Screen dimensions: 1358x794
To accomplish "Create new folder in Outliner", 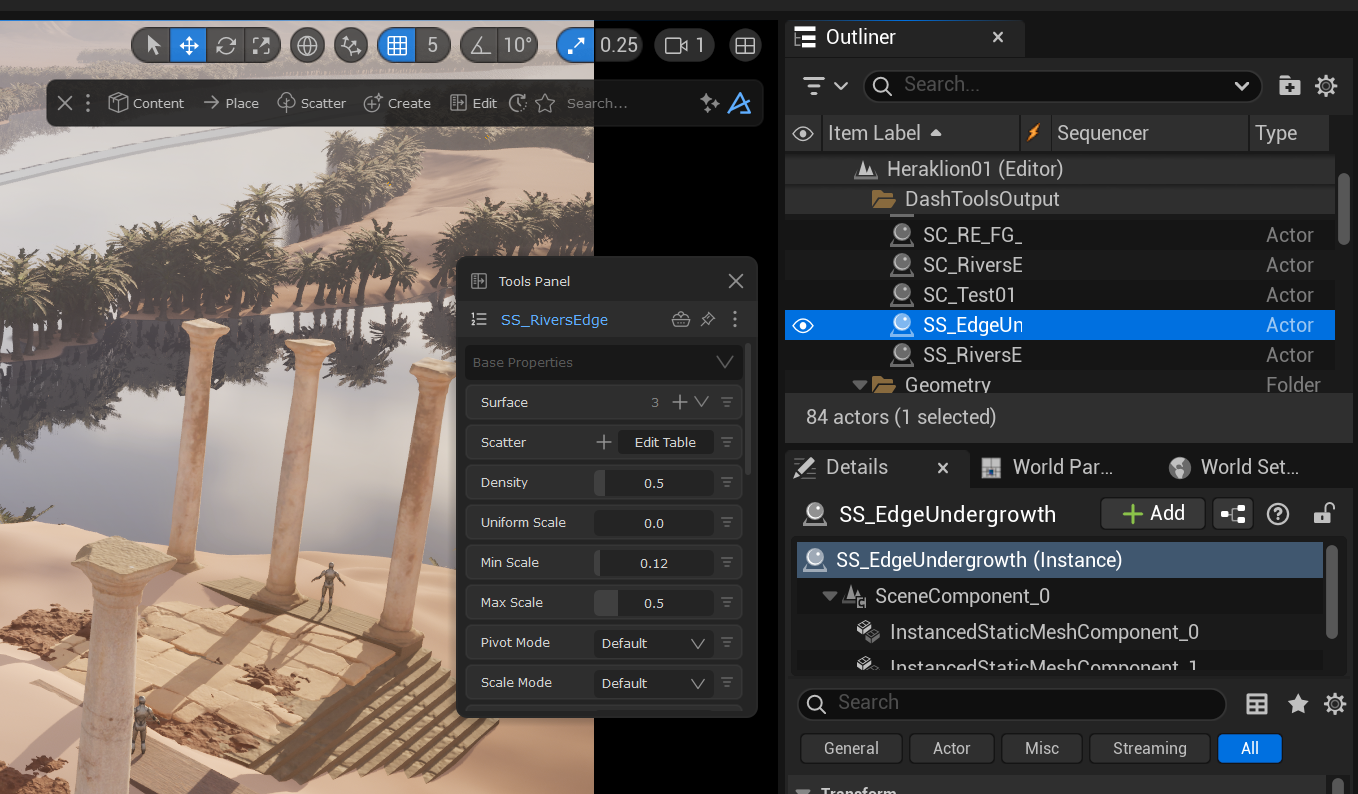I will 1290,85.
